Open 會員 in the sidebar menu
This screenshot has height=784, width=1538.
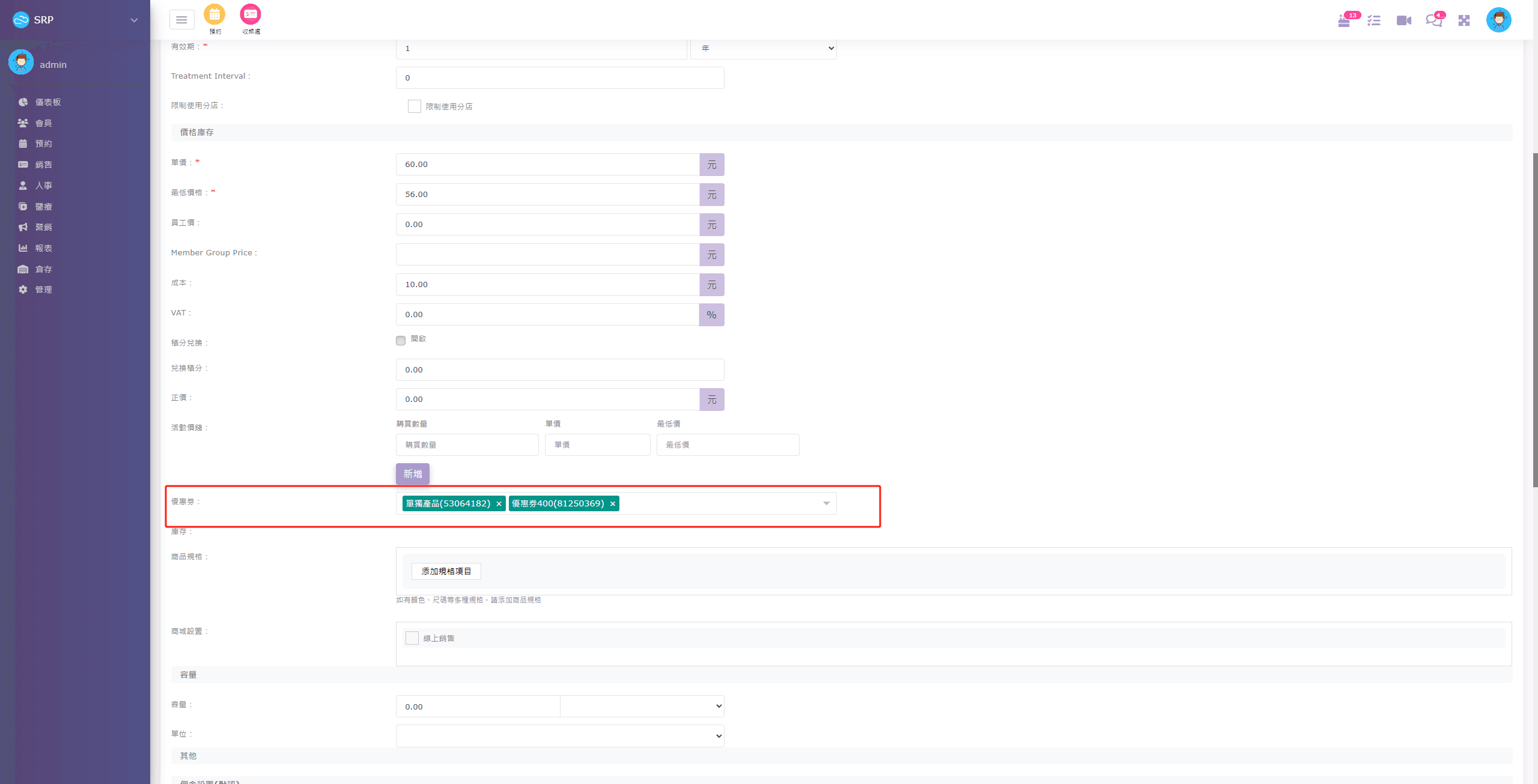43,123
